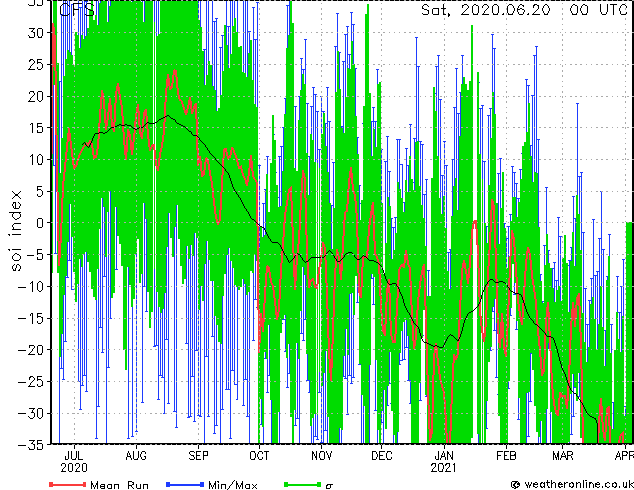Click the blue Min/Max legend line
The height and width of the screenshot is (490, 634).
click(185, 484)
